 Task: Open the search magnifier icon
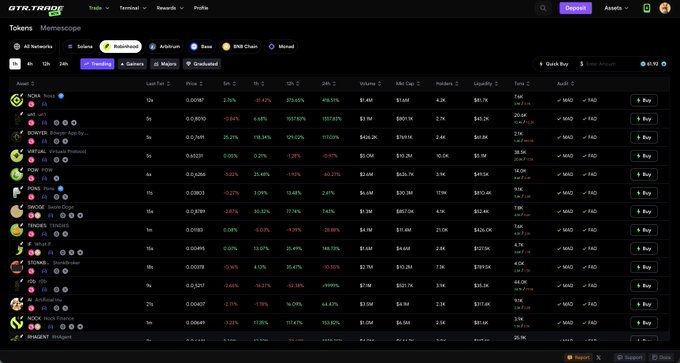tap(543, 8)
